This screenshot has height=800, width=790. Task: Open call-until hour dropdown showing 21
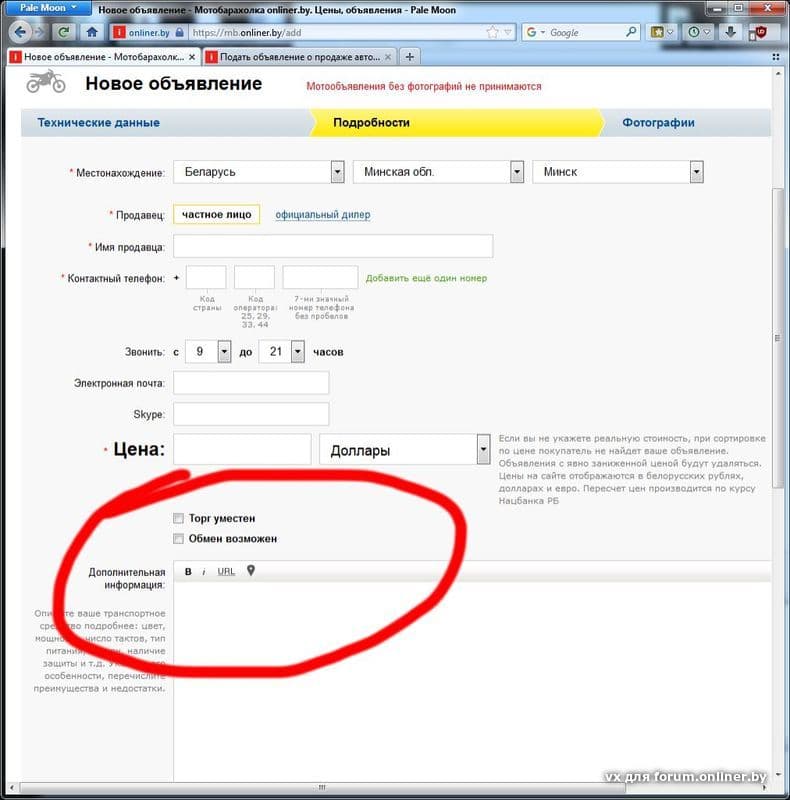(282, 352)
